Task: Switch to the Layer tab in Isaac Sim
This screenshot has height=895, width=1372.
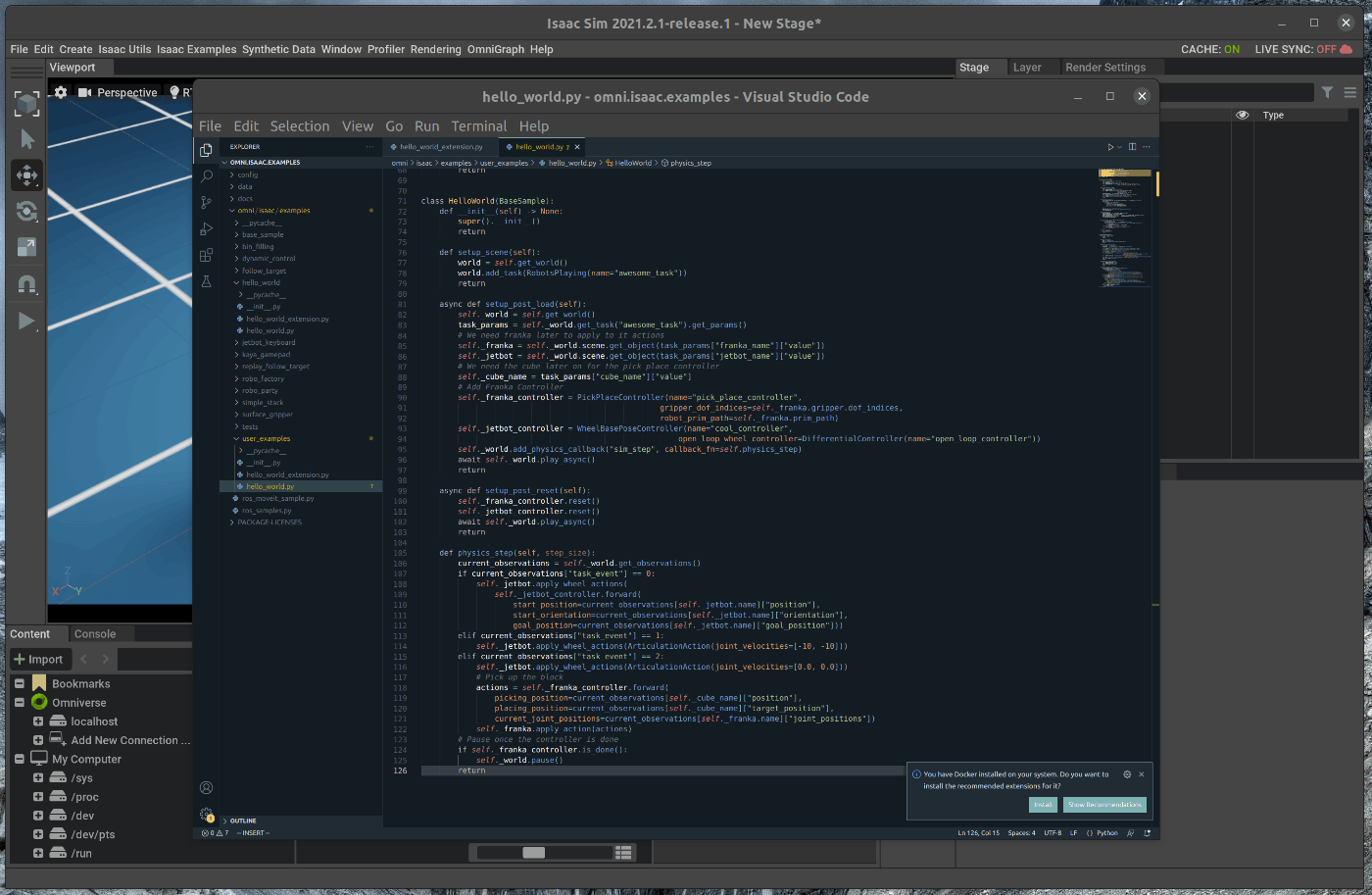Action: pos(1027,68)
